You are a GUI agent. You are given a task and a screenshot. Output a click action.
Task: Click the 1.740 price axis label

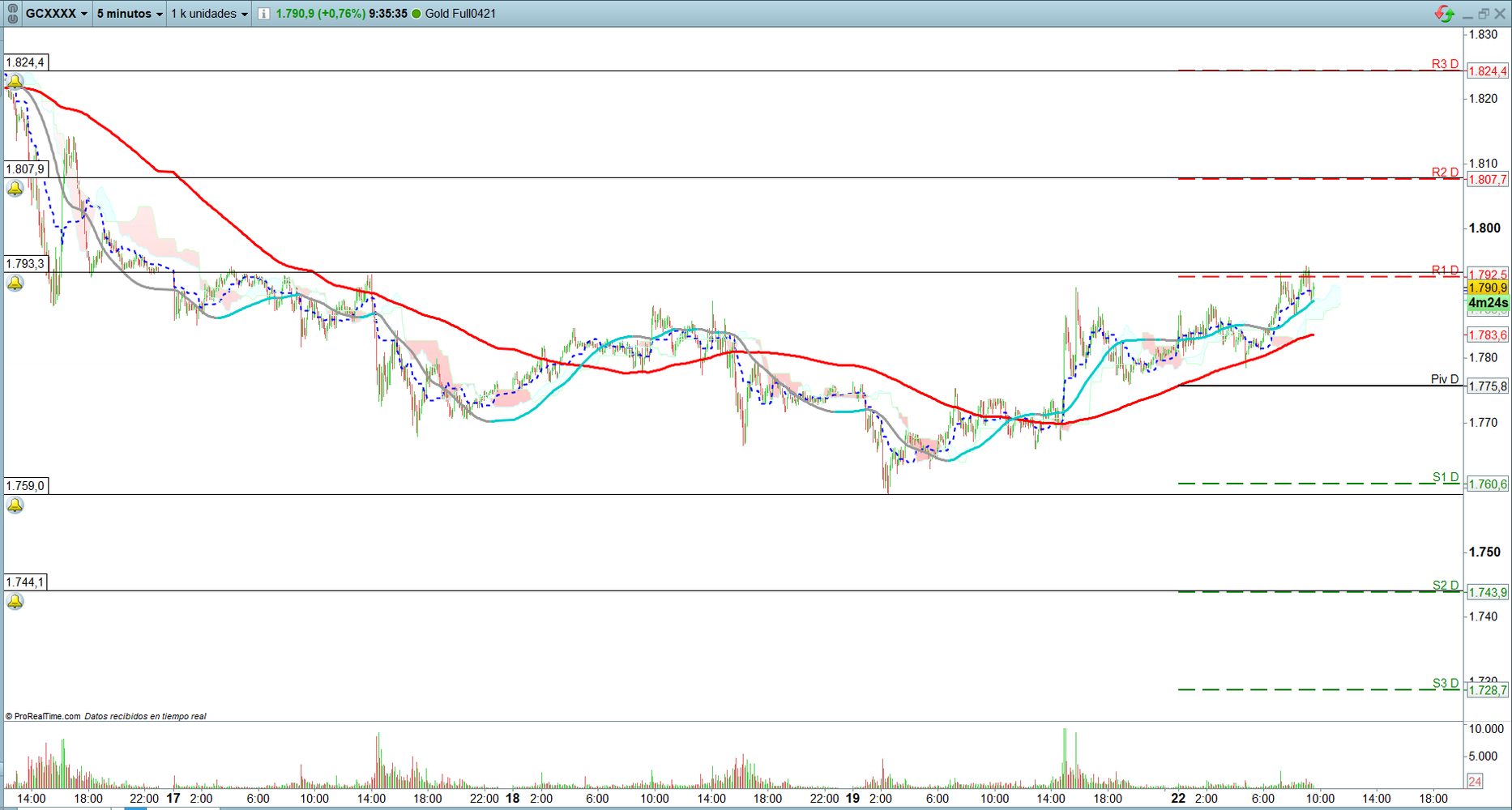[x=1484, y=616]
